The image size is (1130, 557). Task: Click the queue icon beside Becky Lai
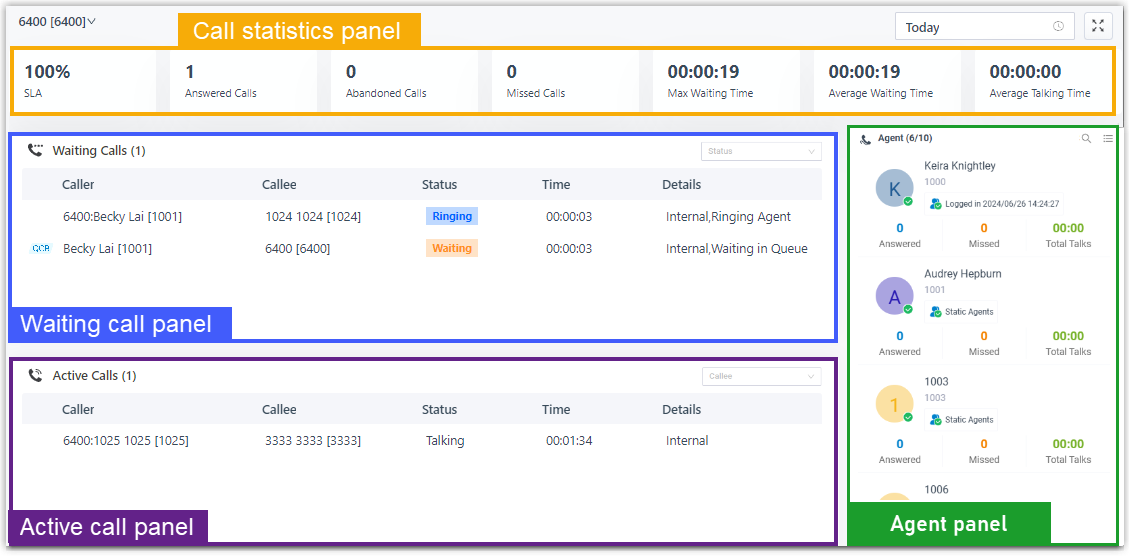pyautogui.click(x=41, y=249)
